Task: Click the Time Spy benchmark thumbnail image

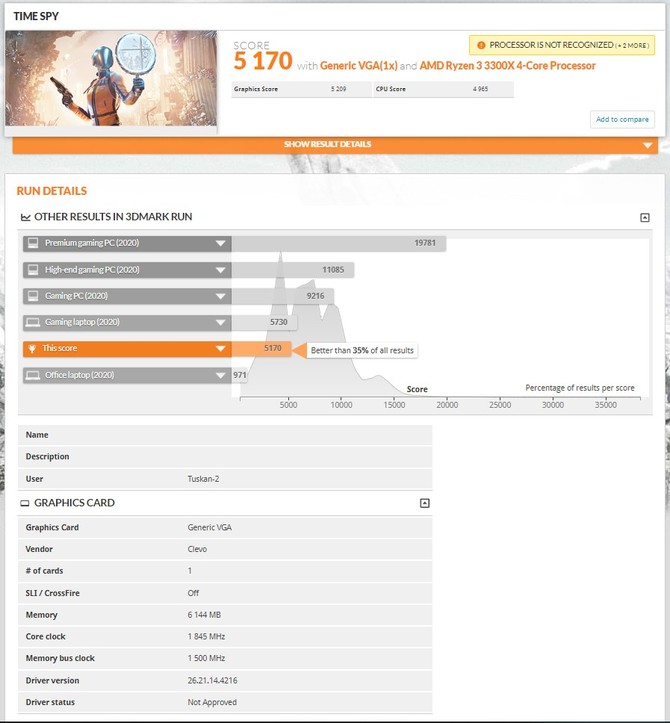Action: [111, 78]
